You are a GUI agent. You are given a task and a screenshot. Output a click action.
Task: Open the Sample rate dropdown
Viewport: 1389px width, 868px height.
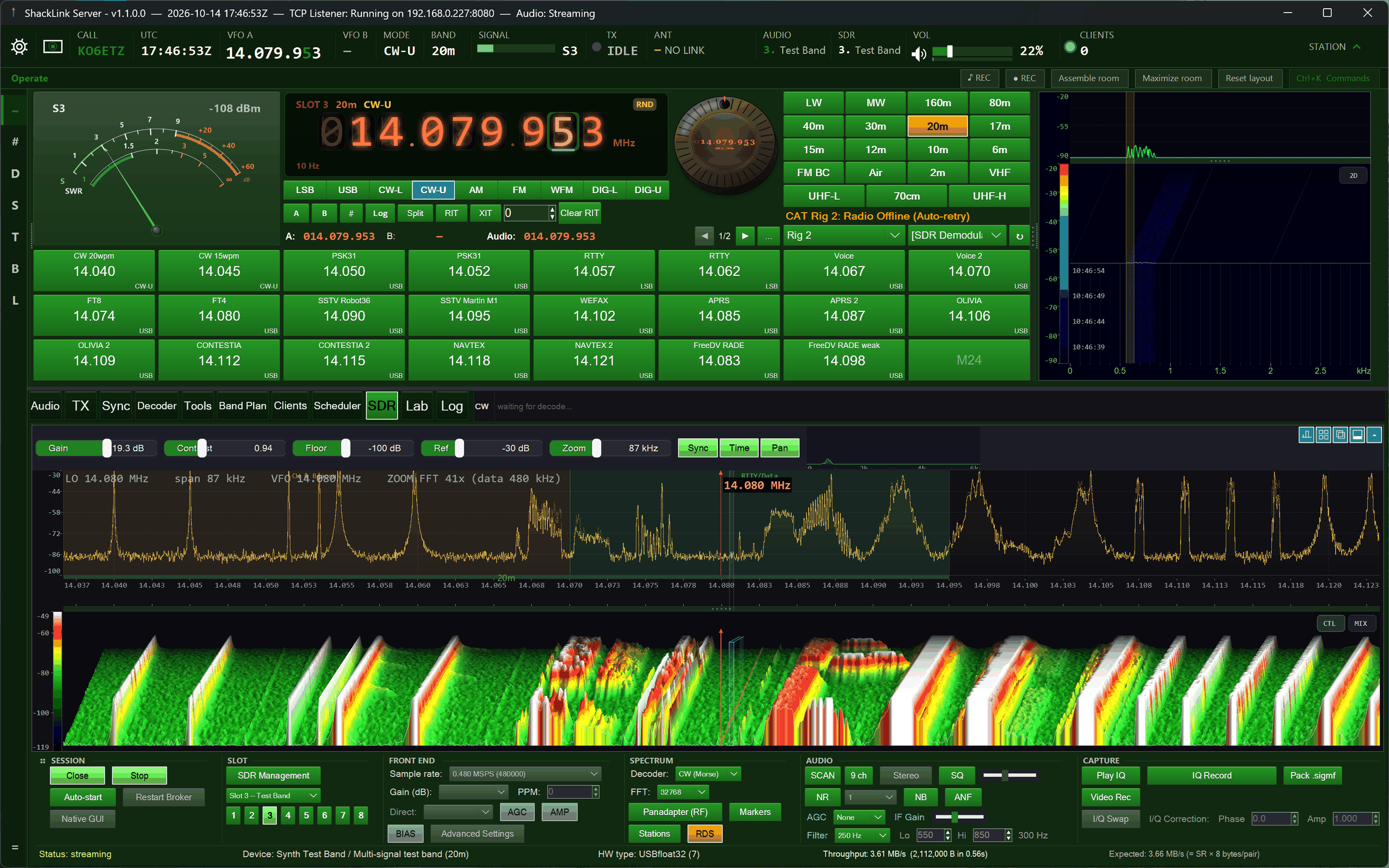[525, 774]
